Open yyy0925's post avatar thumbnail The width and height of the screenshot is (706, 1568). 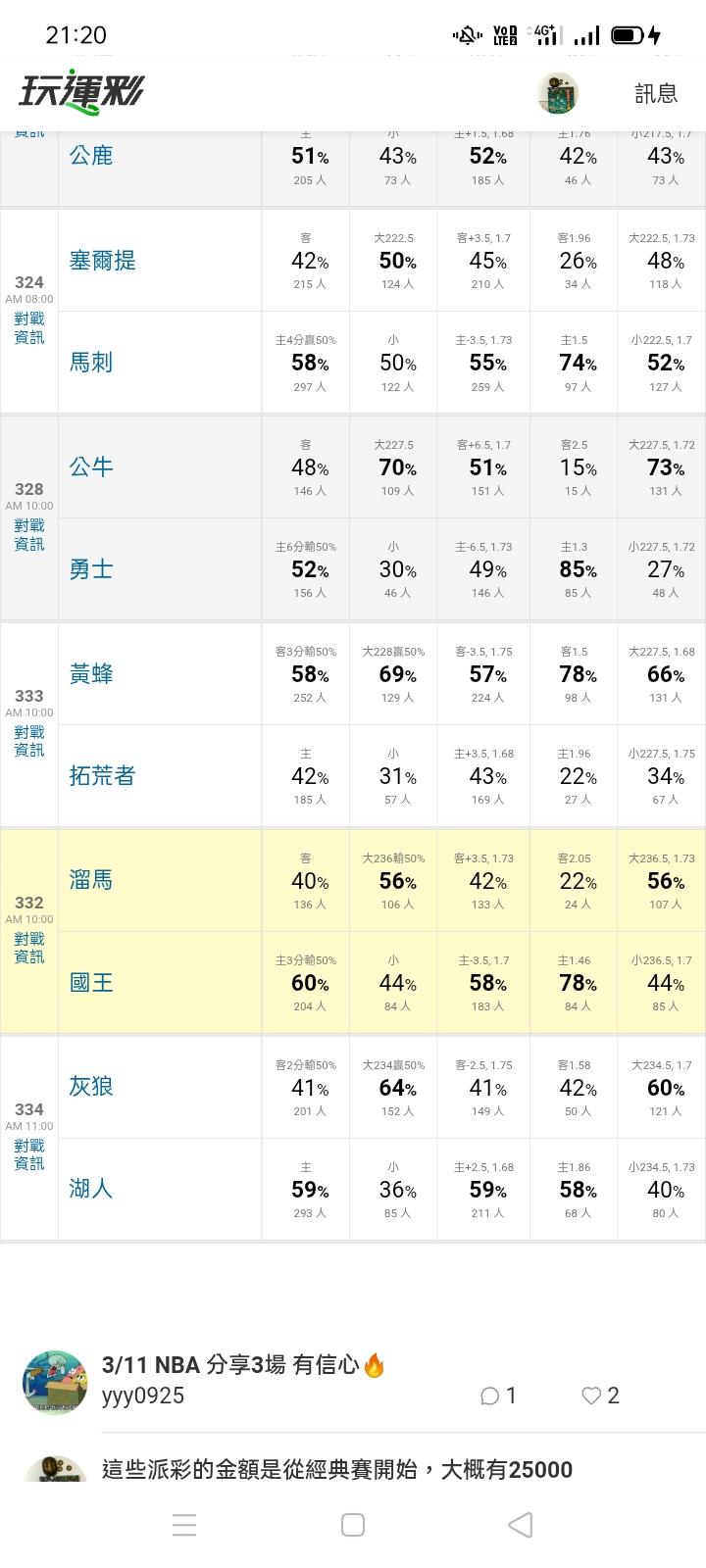[x=55, y=1382]
